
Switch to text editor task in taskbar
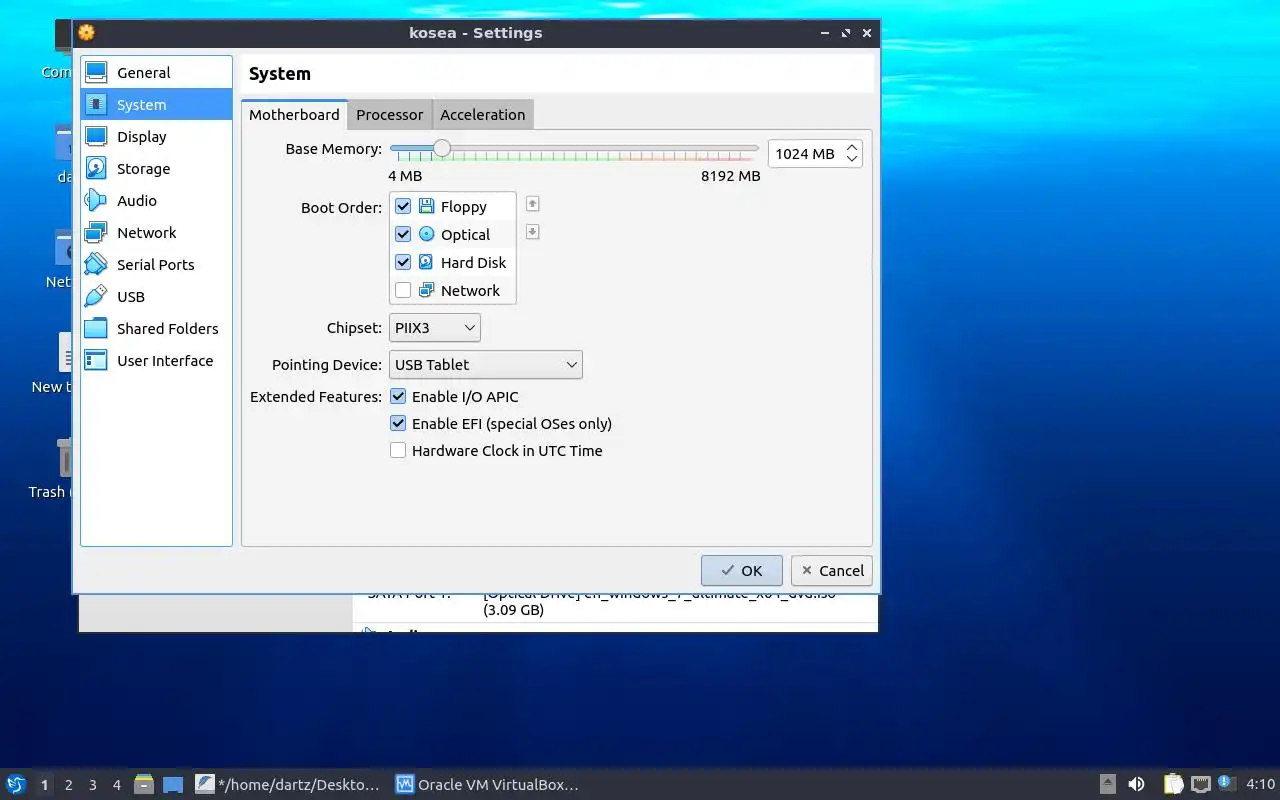click(289, 785)
